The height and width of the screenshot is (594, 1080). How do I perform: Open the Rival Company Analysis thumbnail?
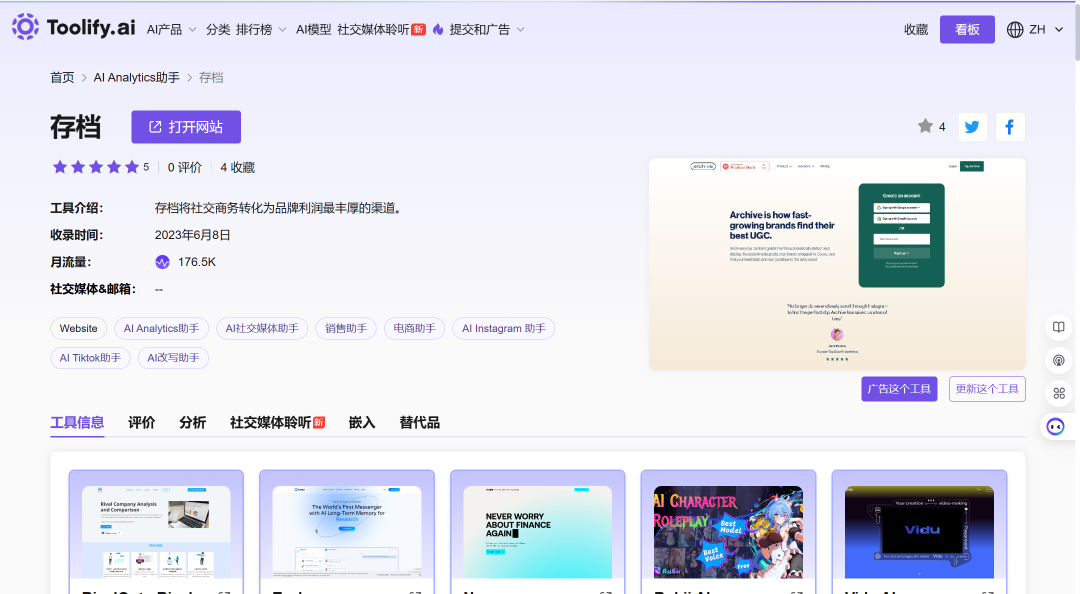pos(156,532)
